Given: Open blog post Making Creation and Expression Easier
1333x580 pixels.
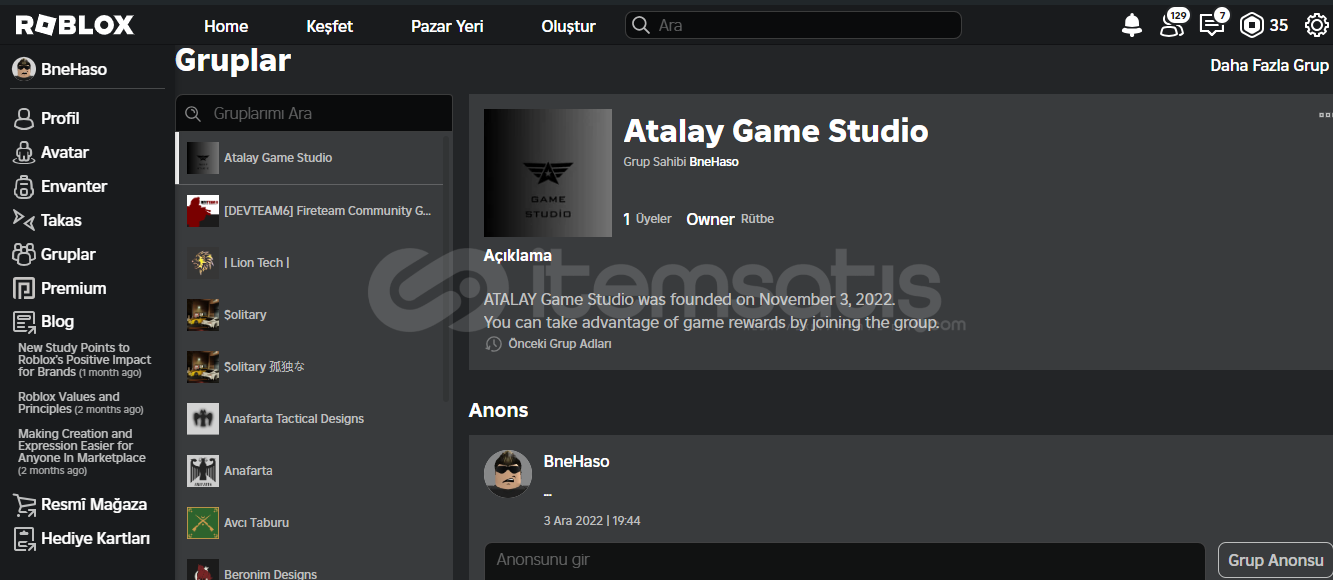Looking at the screenshot, I should (82, 452).
